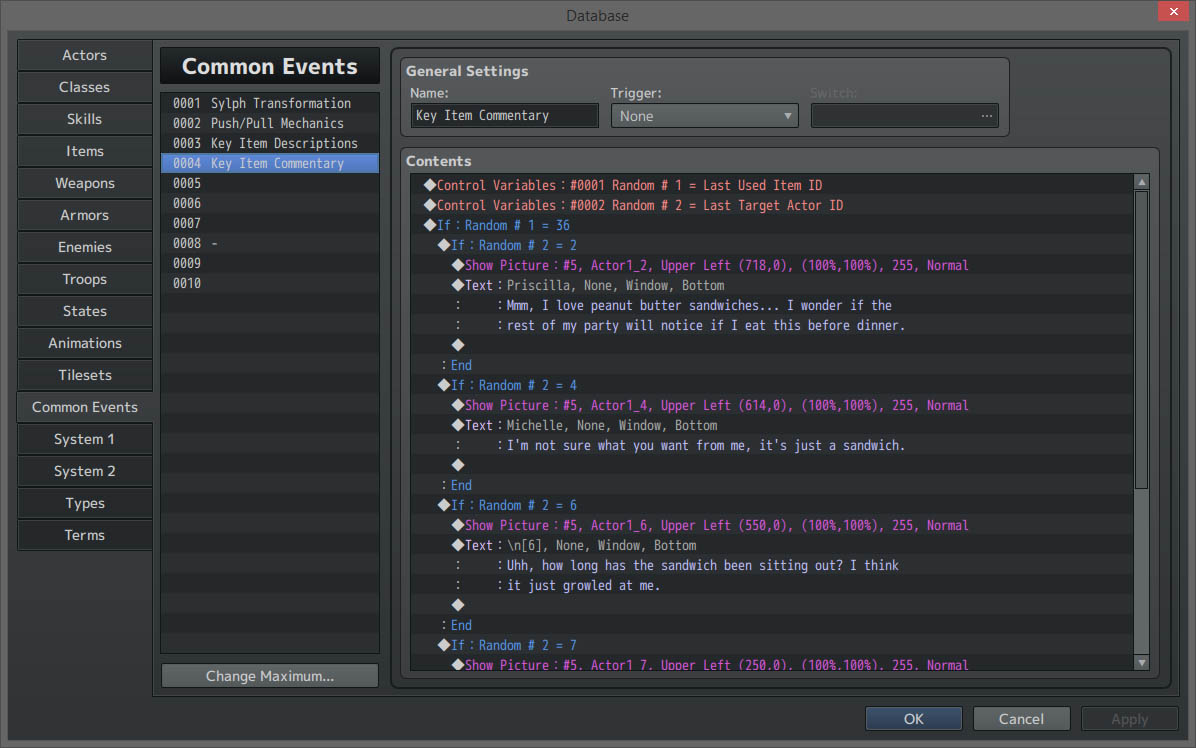Select the 'If : Random # 2 = 2' line
1196x748 pixels.
pos(772,245)
